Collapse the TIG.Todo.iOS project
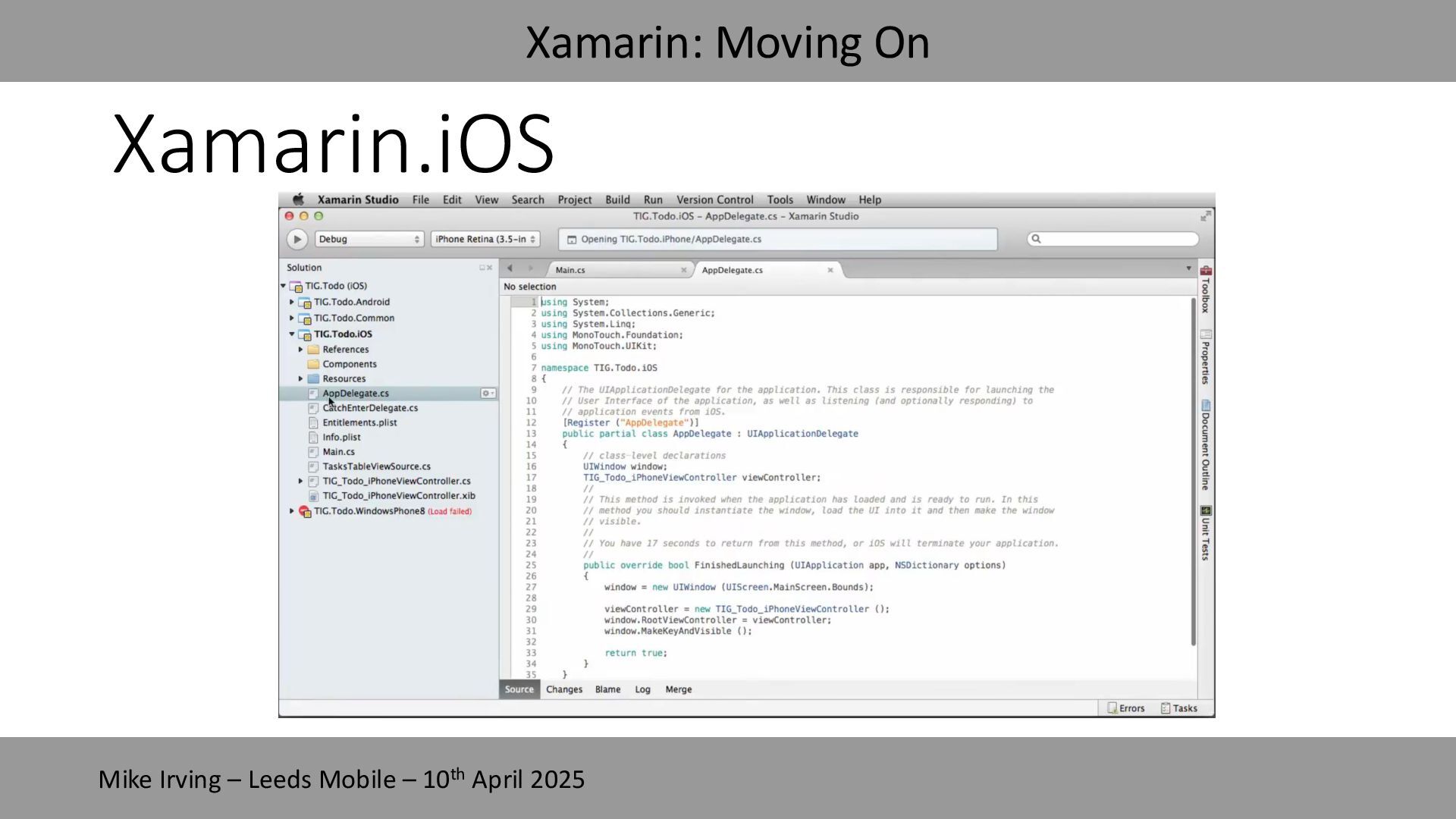 pyautogui.click(x=292, y=334)
